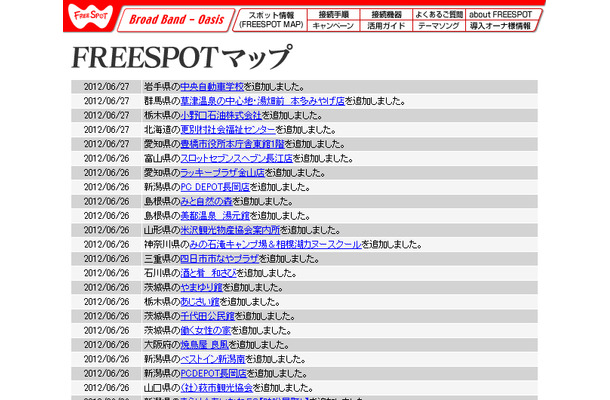Open the 働く女性の家 link
The width and height of the screenshot is (610, 400).
click(x=206, y=330)
